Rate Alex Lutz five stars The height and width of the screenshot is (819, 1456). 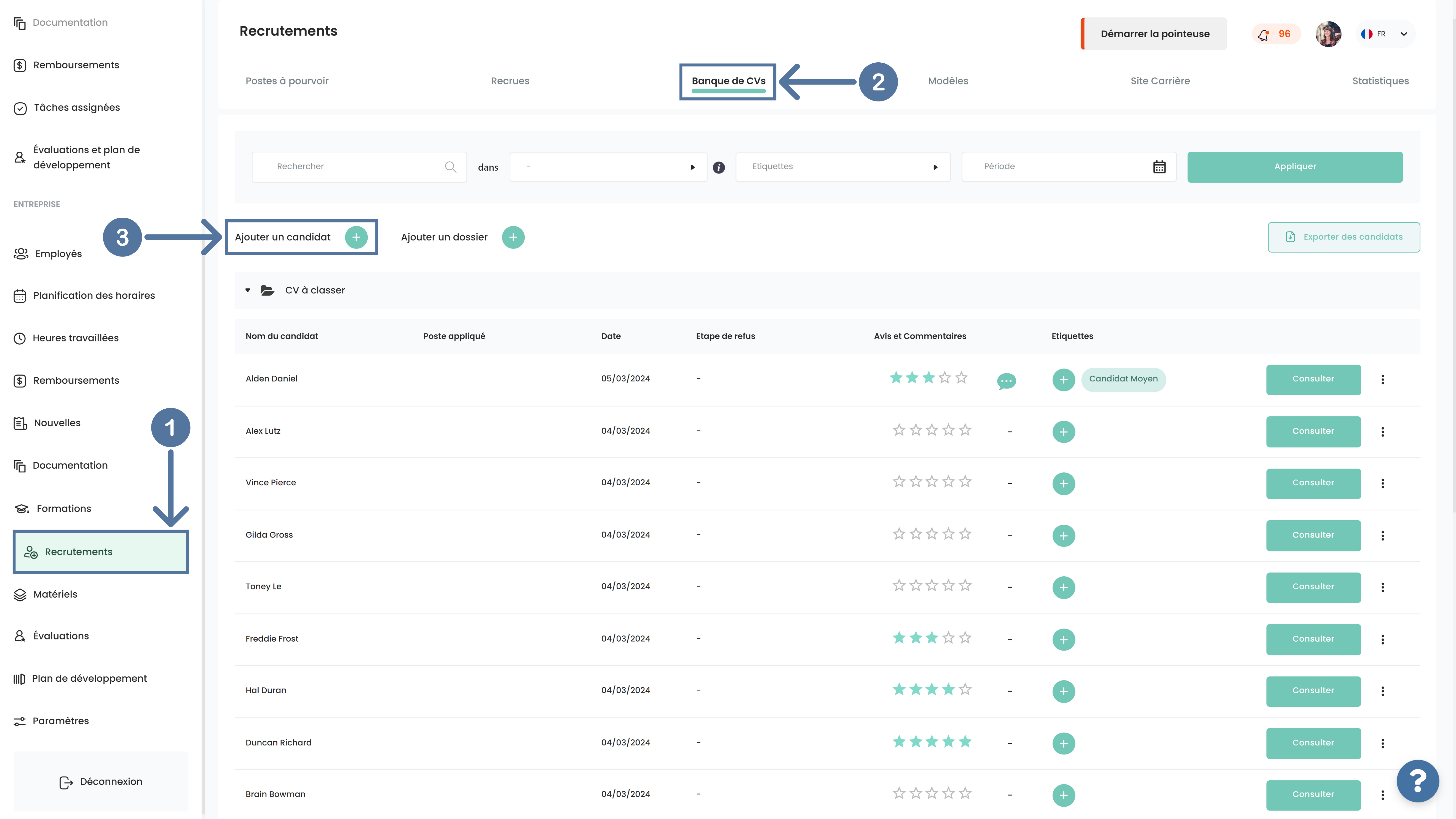[965, 430]
